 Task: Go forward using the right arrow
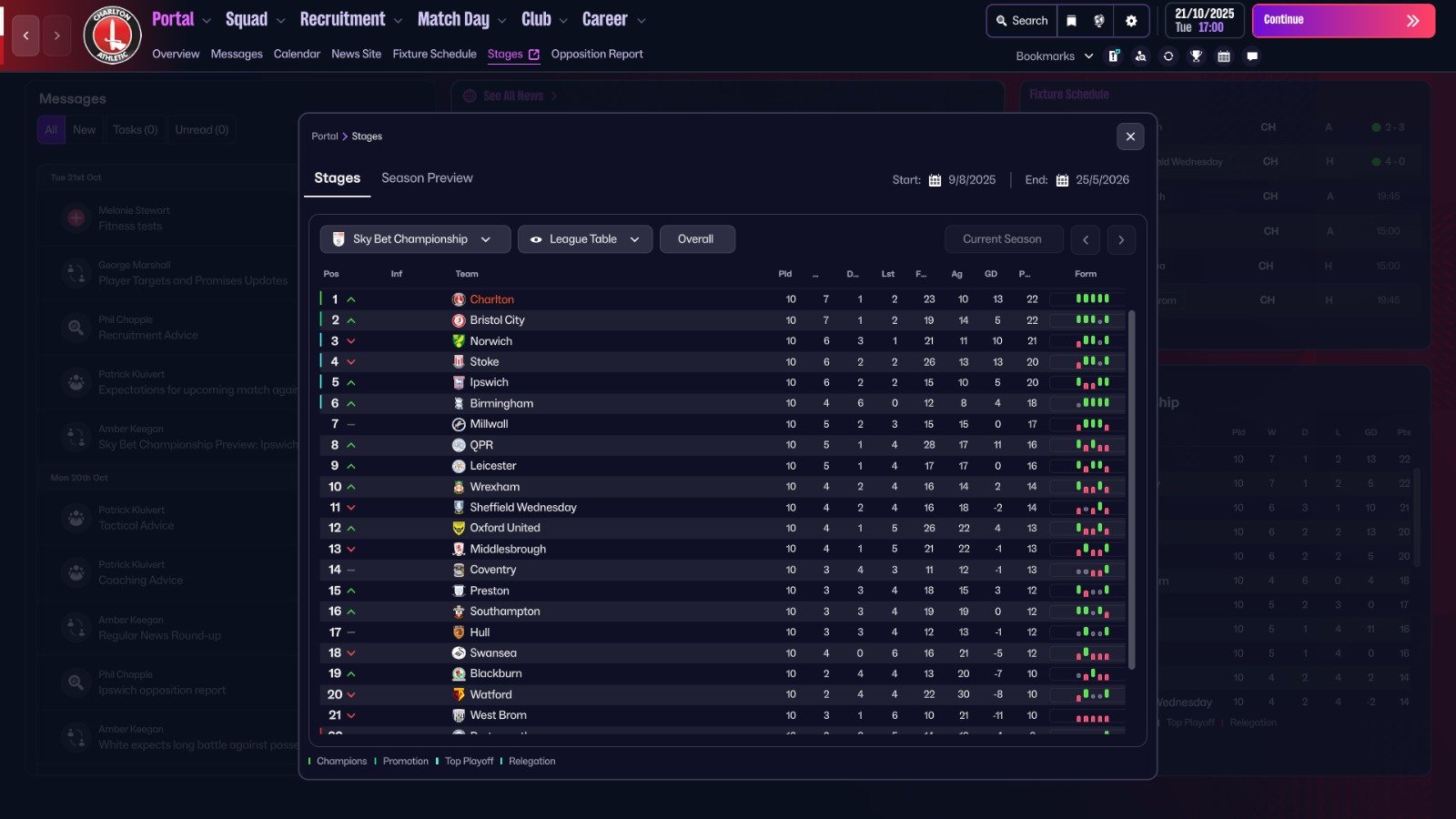[x=56, y=35]
